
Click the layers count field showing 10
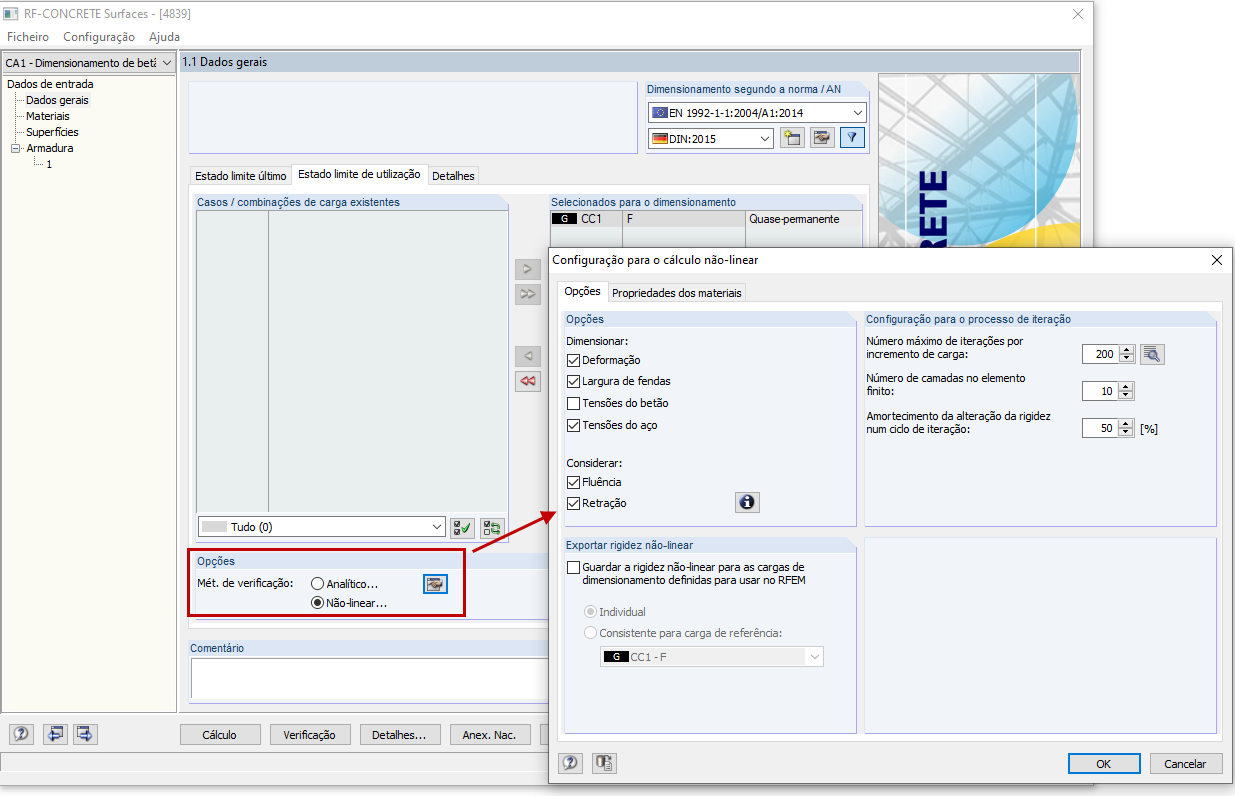(x=1101, y=391)
